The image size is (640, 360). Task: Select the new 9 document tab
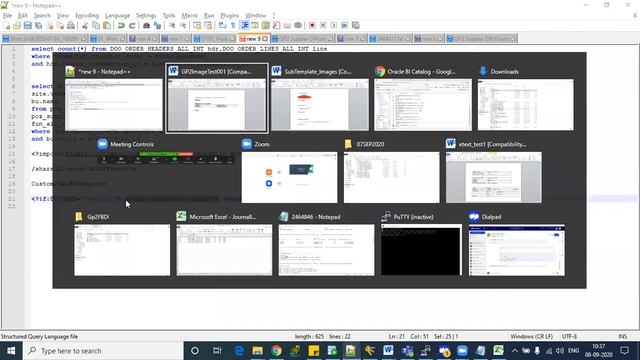tap(253, 38)
